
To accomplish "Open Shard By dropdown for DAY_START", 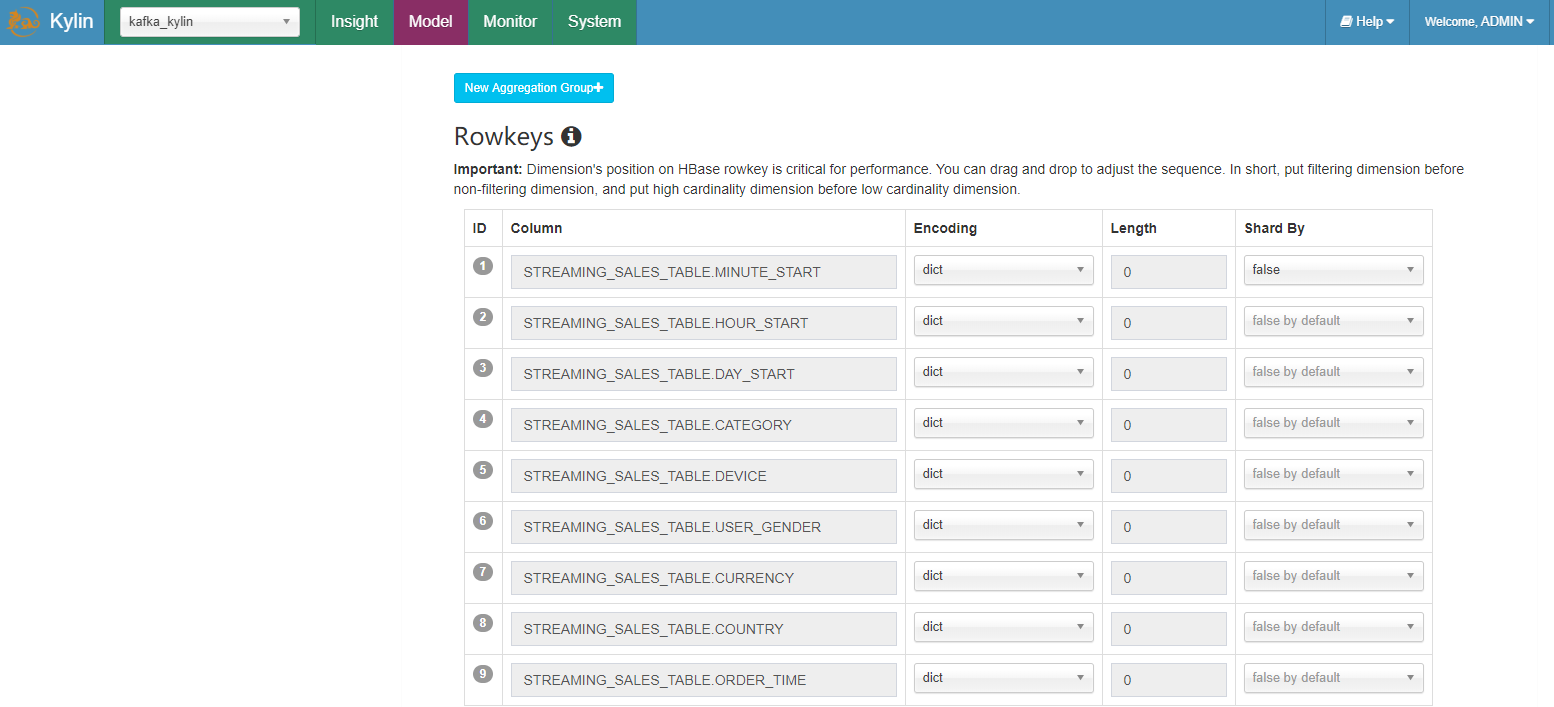I will [1334, 372].
